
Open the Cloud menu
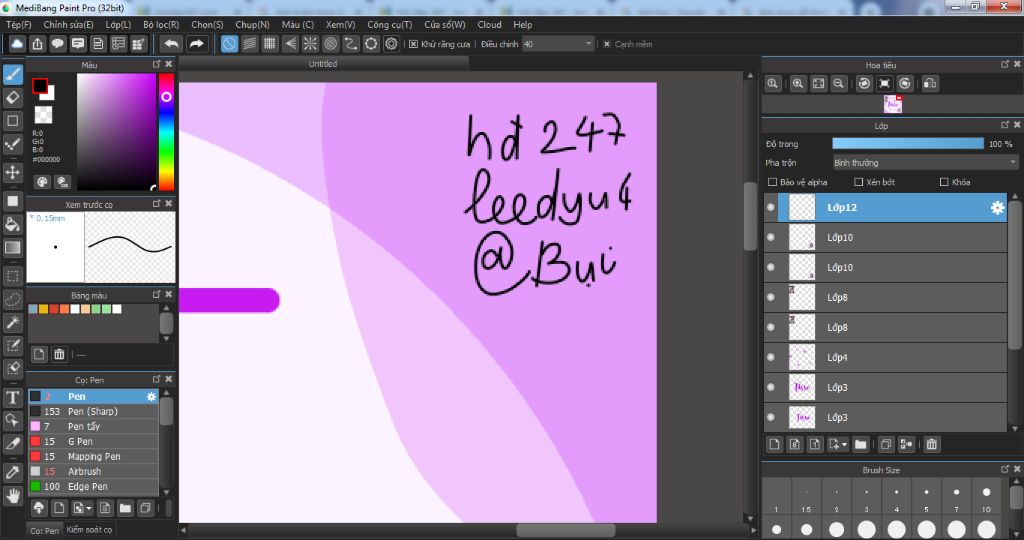[x=489, y=24]
